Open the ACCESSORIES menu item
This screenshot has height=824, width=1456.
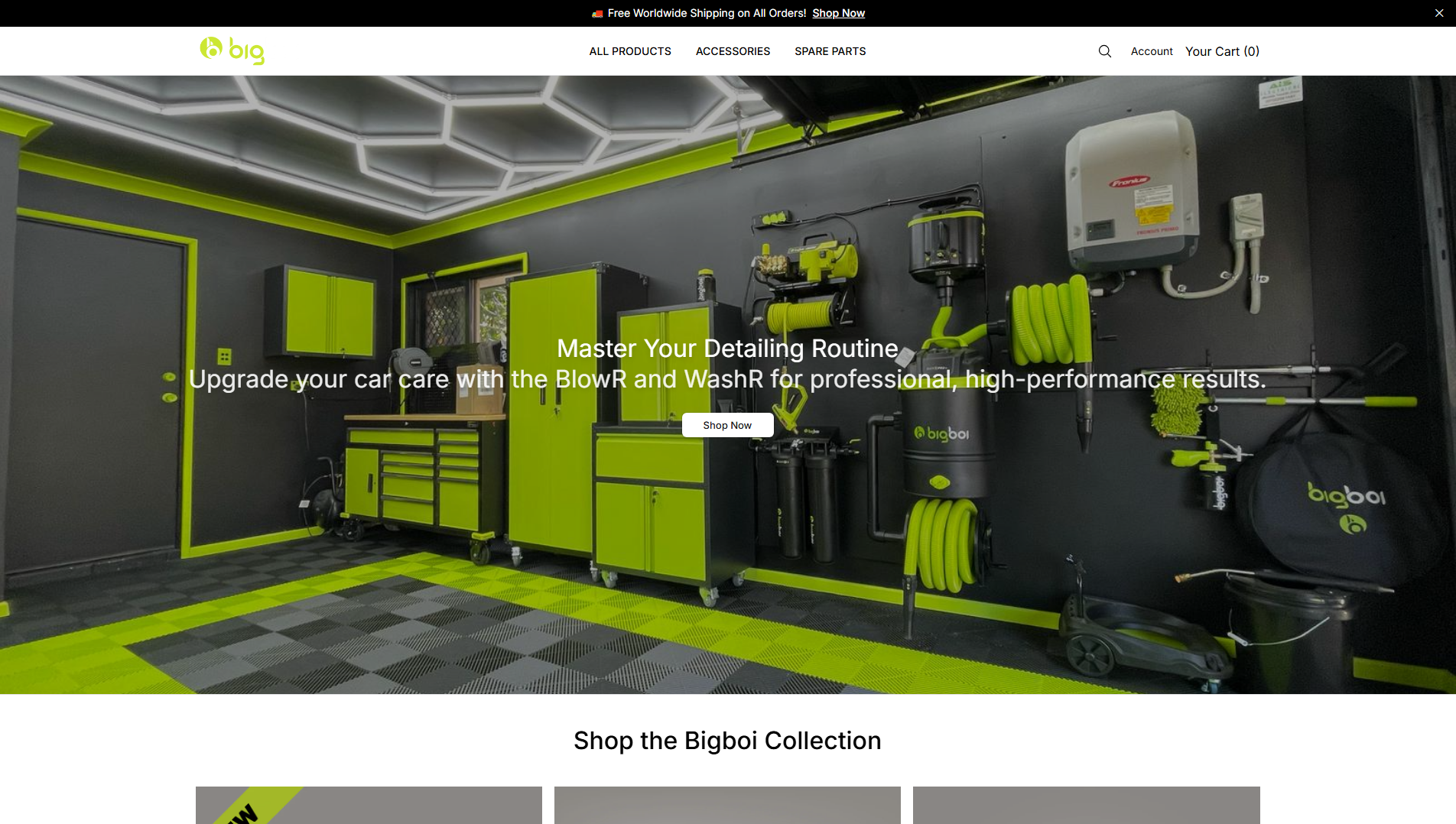tap(733, 51)
